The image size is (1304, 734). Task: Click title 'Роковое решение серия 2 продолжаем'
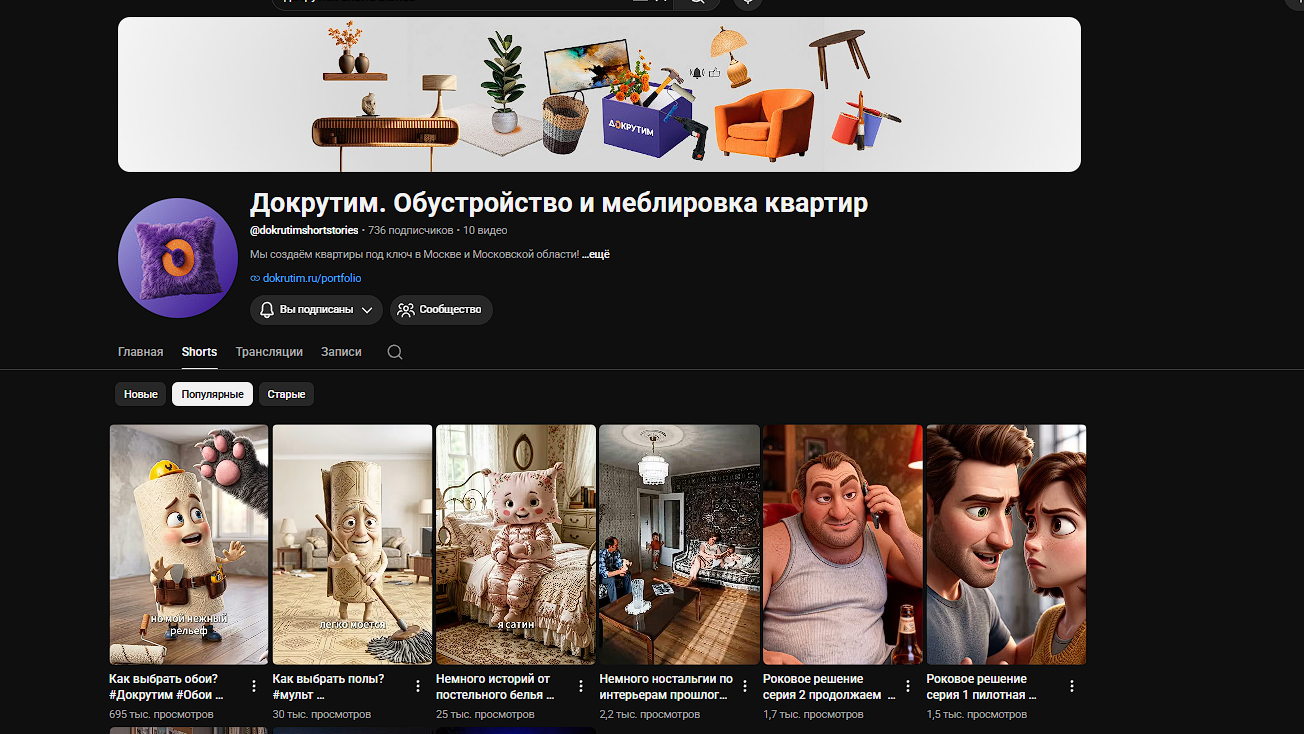829,687
